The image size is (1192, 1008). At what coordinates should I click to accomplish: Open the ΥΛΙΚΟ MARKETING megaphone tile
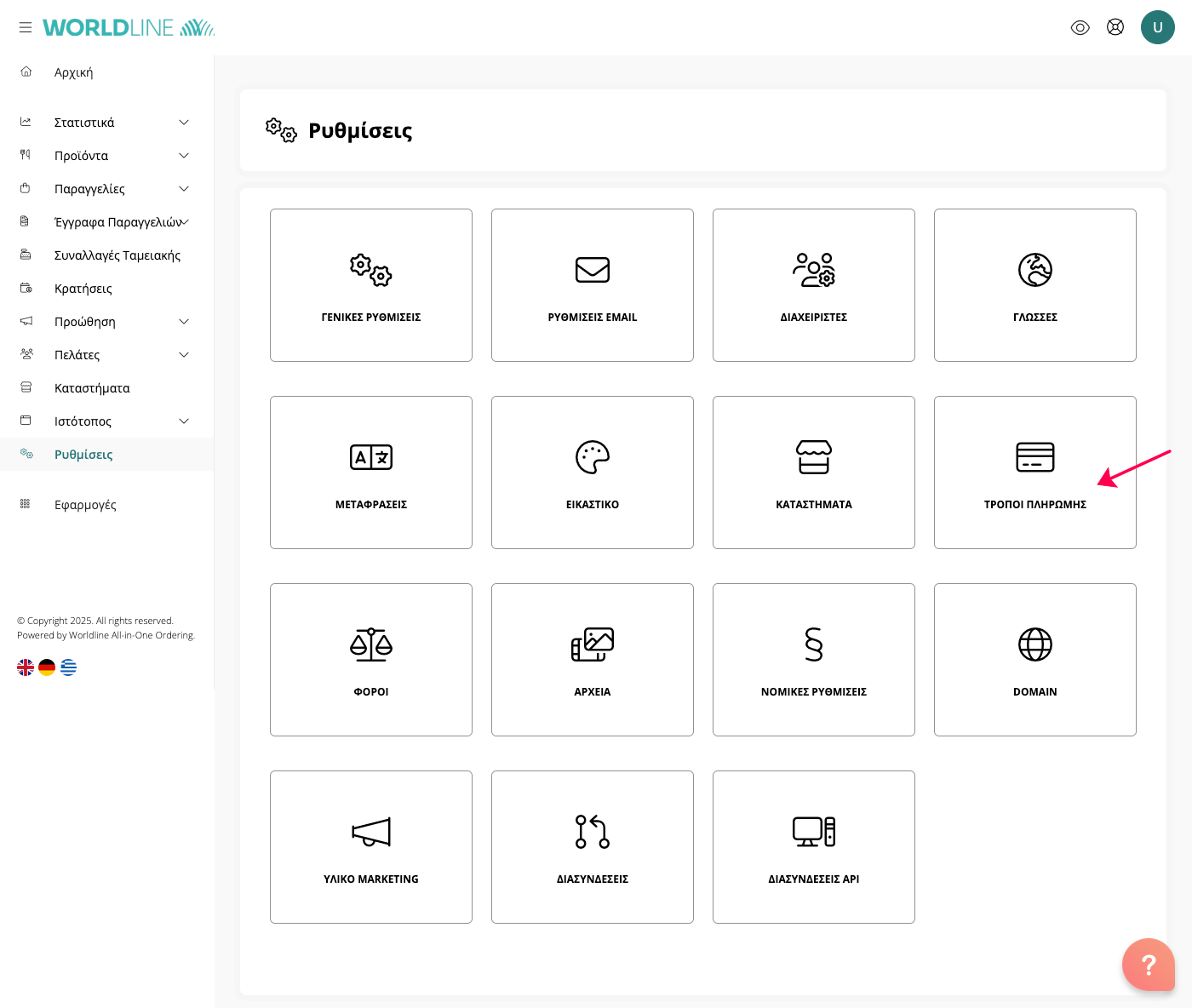(x=371, y=847)
